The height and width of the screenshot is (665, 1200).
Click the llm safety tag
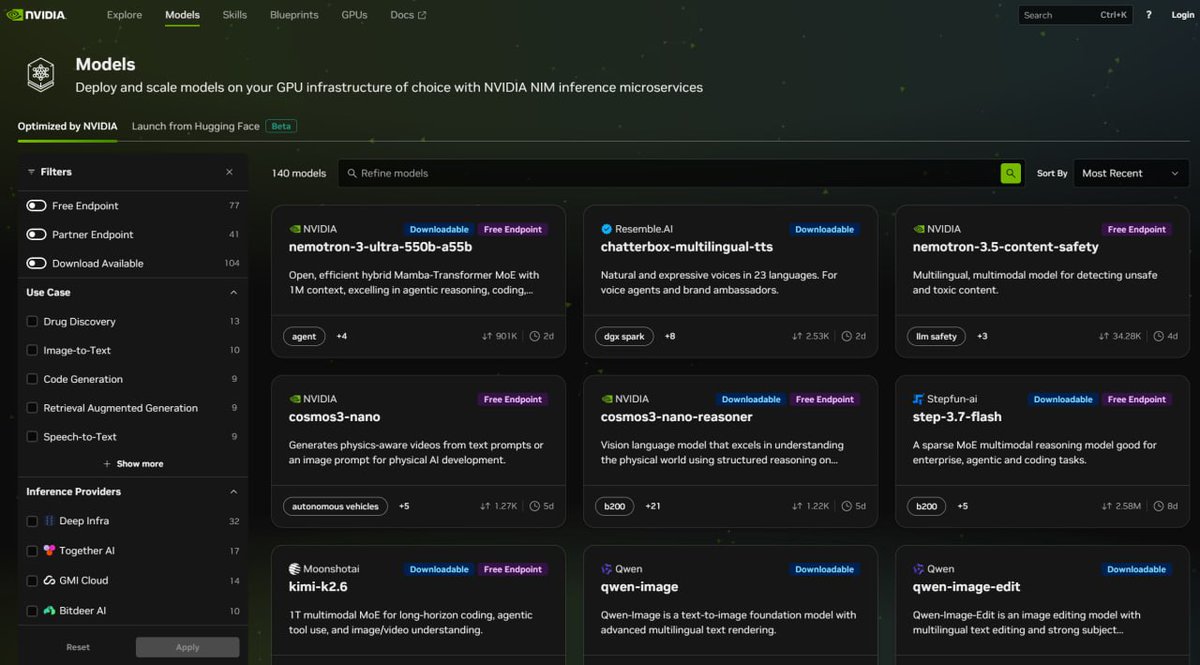point(937,336)
